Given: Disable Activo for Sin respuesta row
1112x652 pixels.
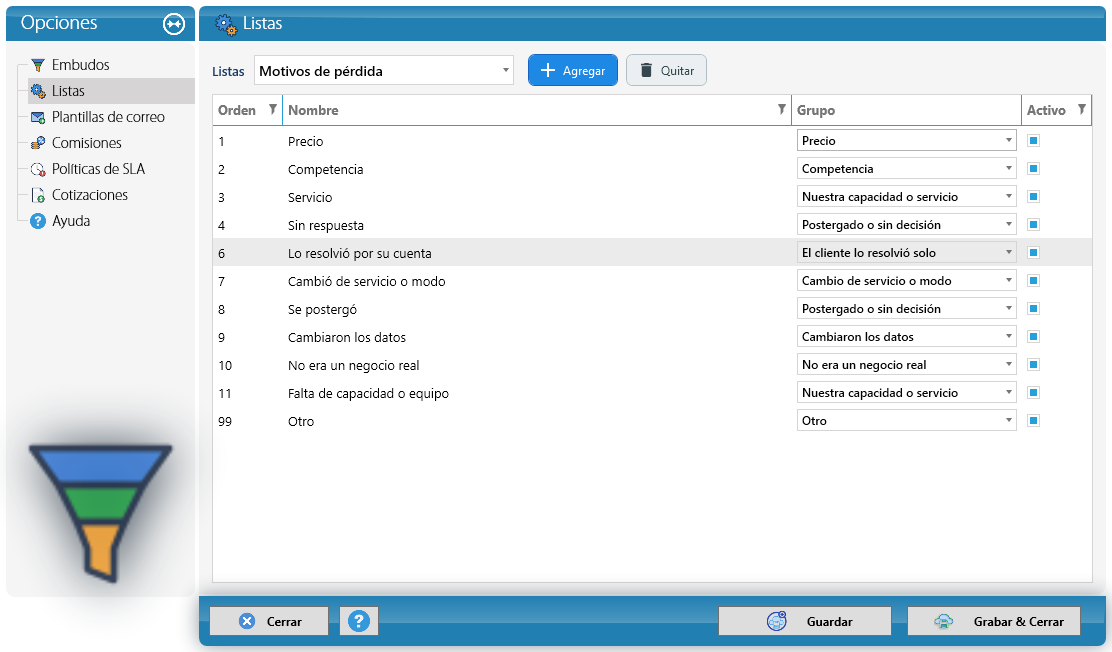Looking at the screenshot, I should click(1033, 225).
